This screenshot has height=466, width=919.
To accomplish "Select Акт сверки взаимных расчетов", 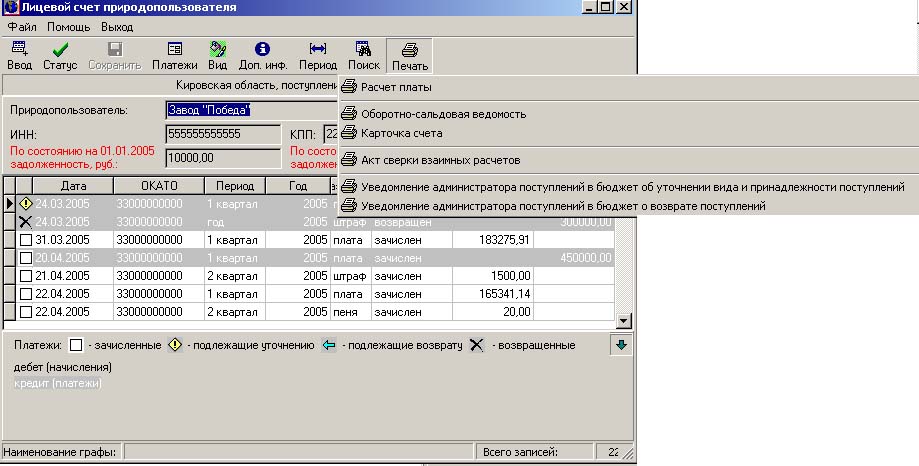I will coord(440,159).
